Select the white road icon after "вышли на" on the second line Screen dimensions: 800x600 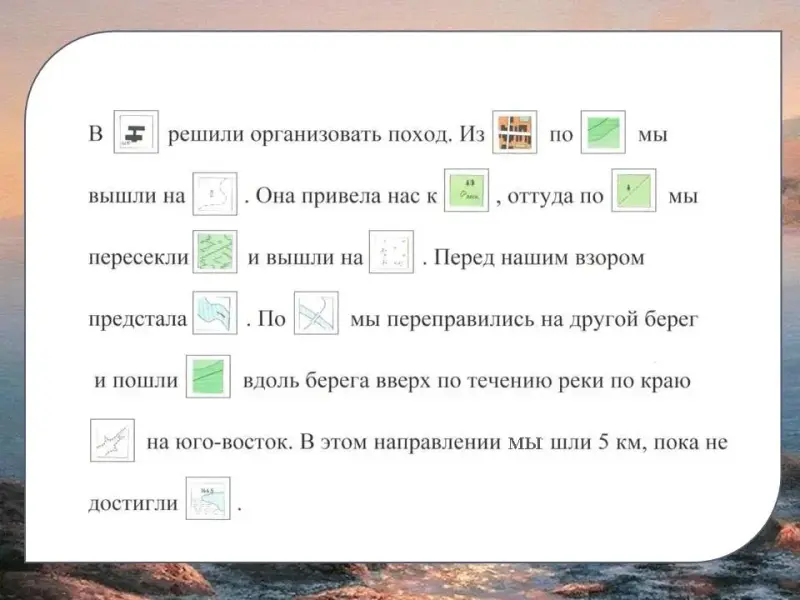coord(215,193)
